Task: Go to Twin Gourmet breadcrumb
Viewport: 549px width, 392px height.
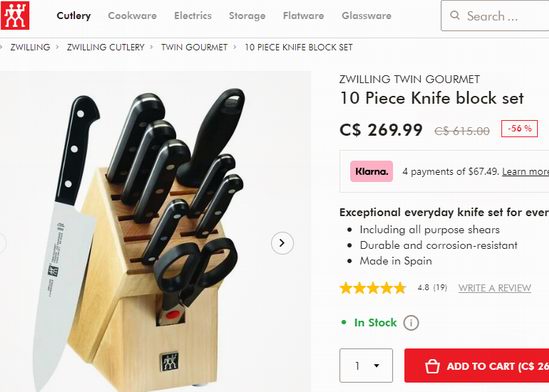Action: tap(194, 47)
